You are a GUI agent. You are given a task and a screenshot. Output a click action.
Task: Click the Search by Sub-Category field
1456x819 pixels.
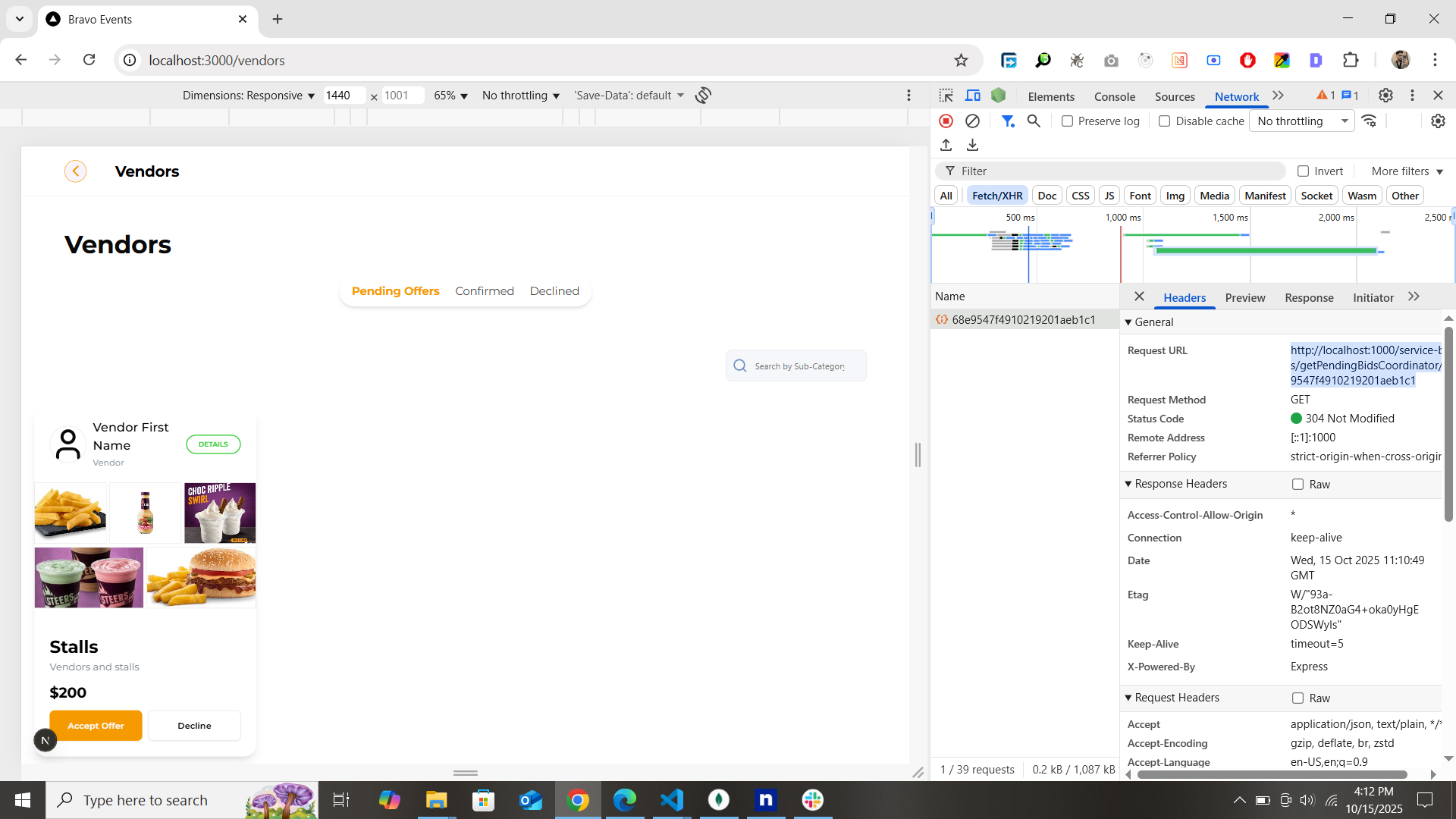point(799,366)
